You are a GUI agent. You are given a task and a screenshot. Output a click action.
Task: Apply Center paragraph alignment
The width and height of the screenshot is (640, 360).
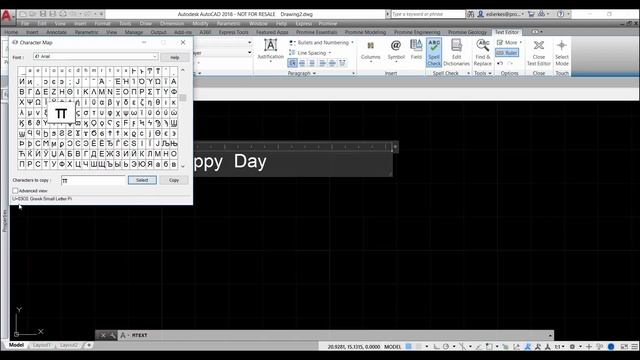point(312,63)
